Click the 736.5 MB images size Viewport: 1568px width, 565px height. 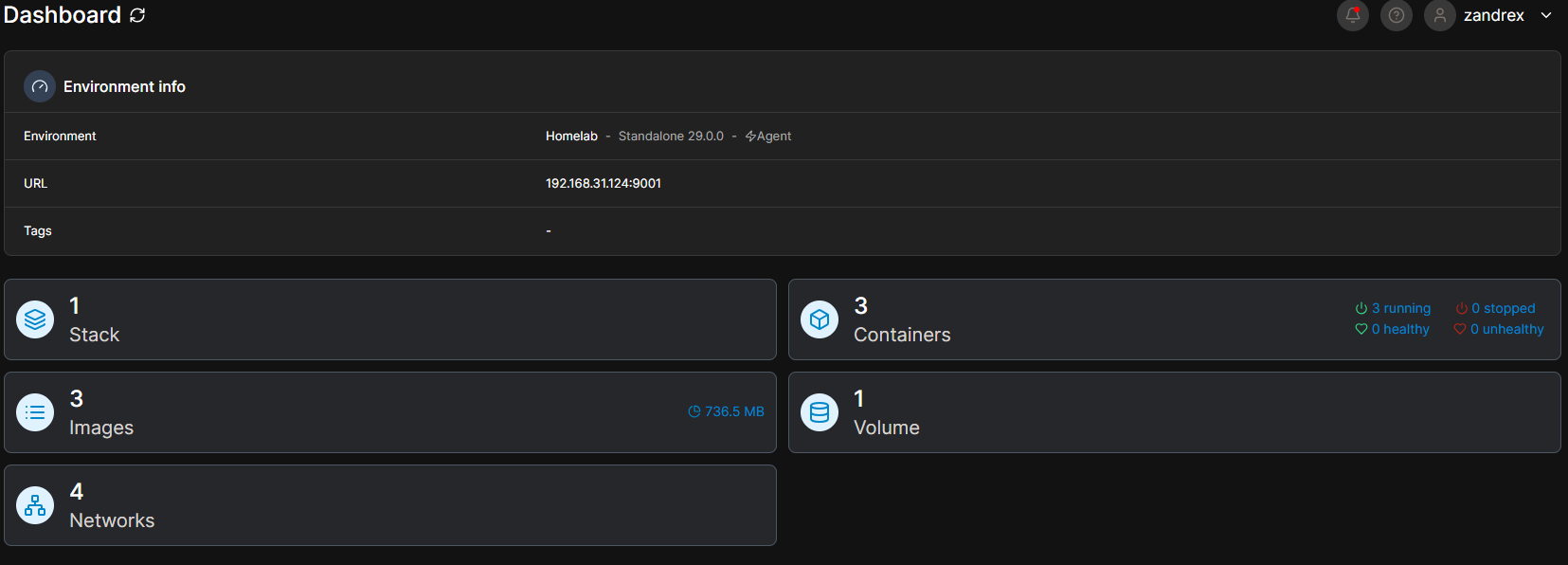point(726,411)
